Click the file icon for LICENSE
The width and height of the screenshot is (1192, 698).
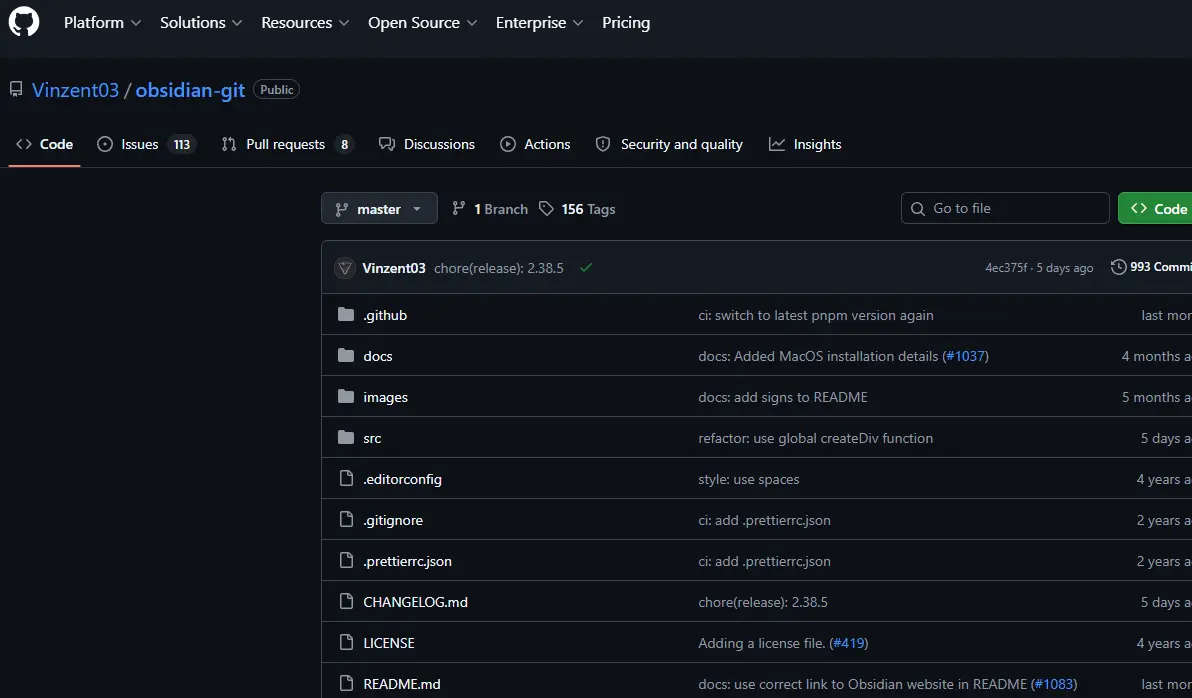346,642
